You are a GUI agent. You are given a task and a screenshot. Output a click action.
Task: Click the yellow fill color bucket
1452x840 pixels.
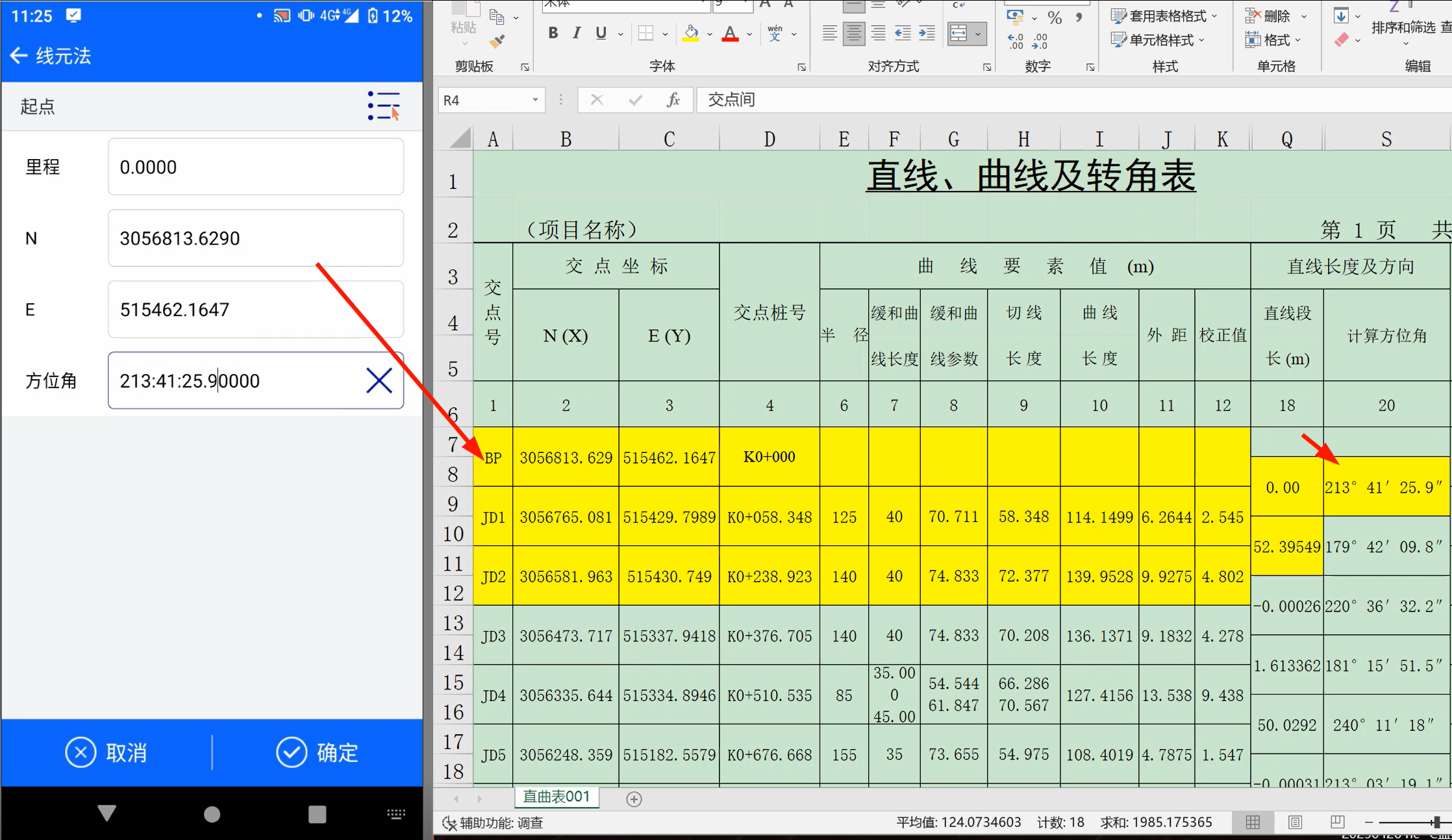pyautogui.click(x=691, y=33)
